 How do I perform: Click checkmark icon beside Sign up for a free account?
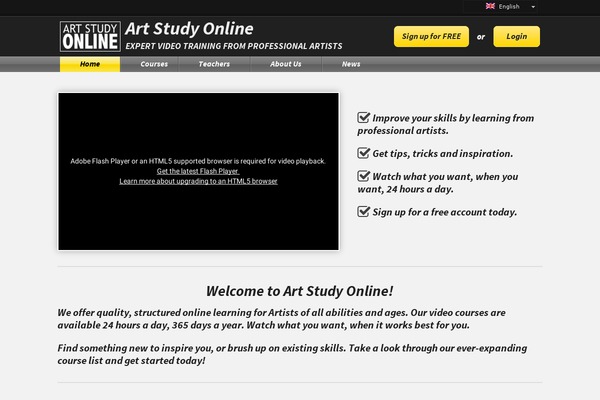click(x=364, y=211)
